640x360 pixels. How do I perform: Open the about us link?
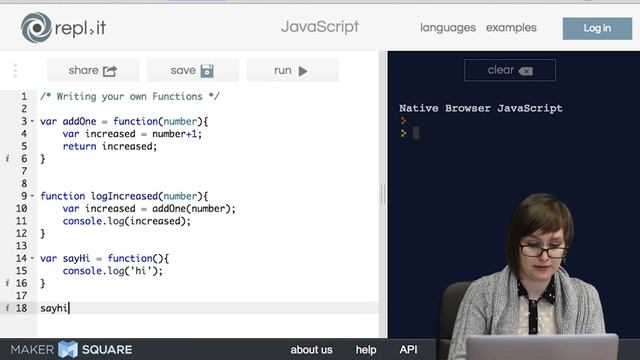pyautogui.click(x=311, y=350)
